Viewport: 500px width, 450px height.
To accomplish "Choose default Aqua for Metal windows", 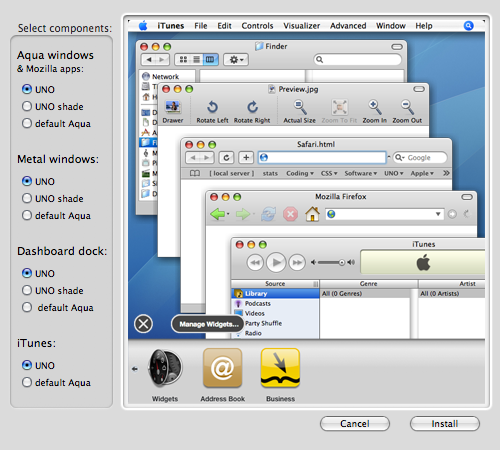I will tap(27, 215).
